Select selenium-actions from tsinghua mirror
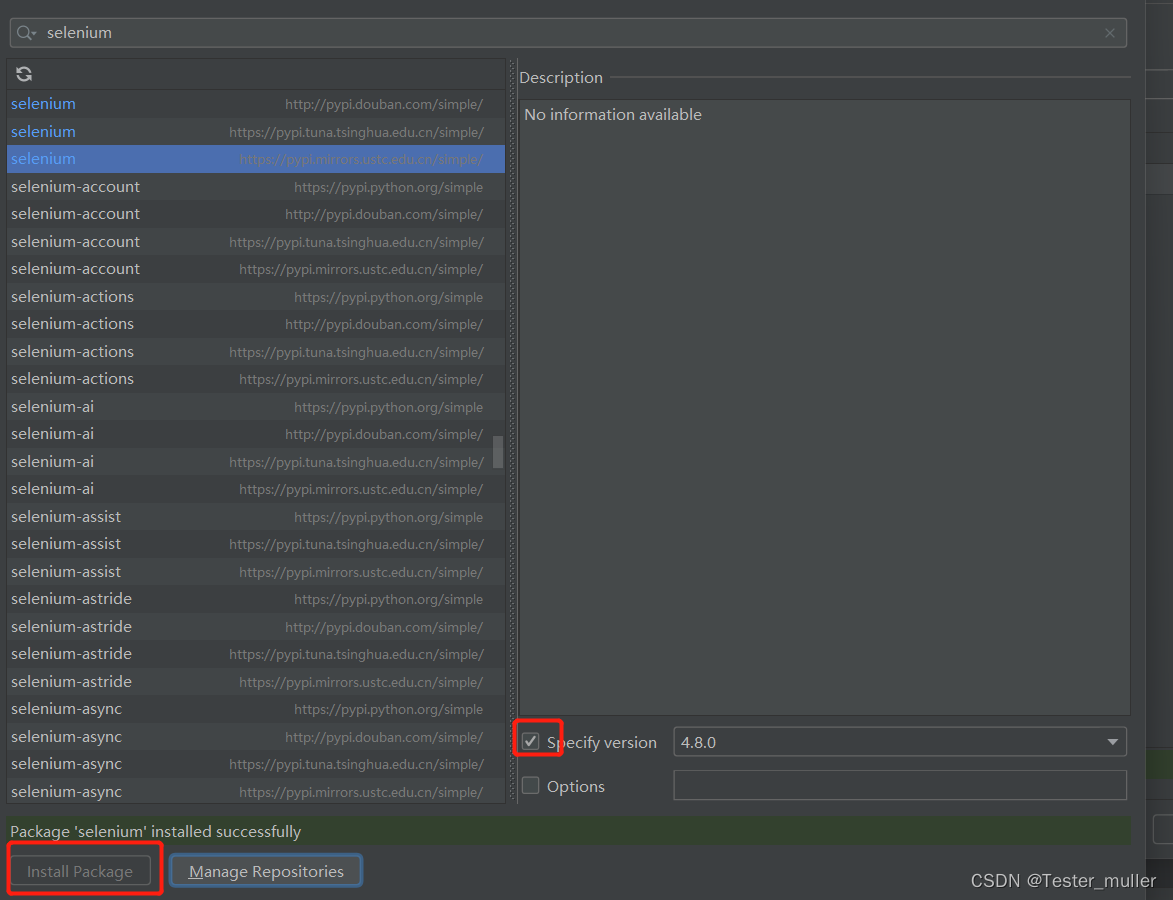Viewport: 1173px width, 900px height. tap(256, 352)
